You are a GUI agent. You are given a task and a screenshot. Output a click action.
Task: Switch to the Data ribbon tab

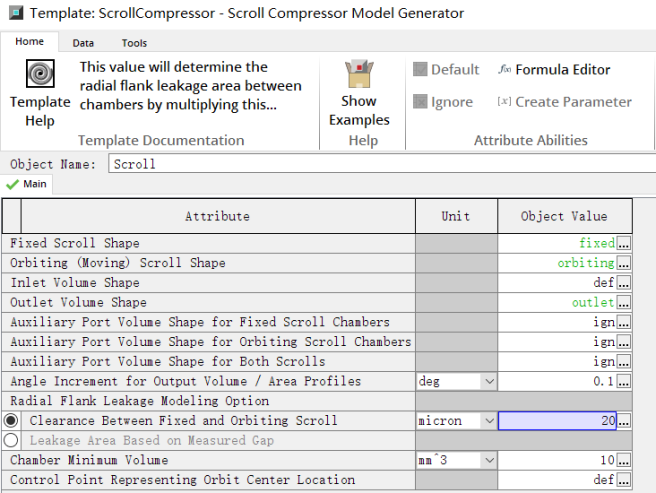pyautogui.click(x=83, y=43)
